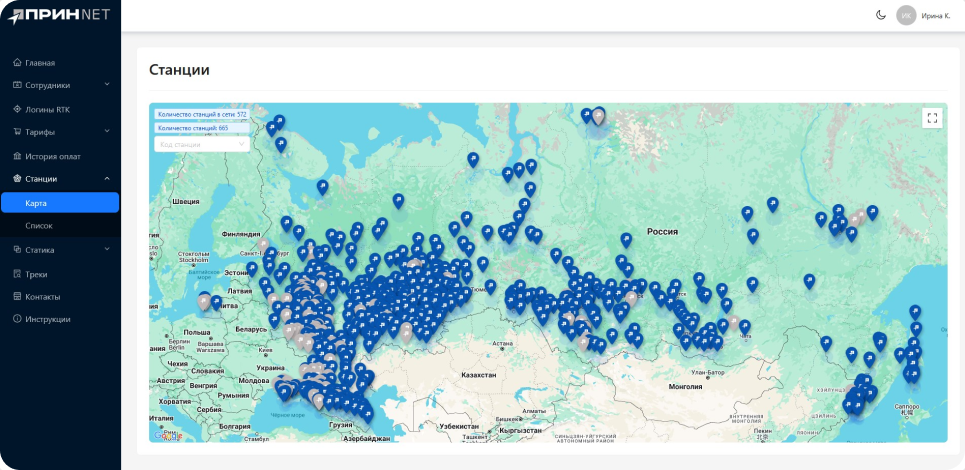The image size is (965, 470).
Task: Open История оплат payment history icon
Action: tap(17, 156)
